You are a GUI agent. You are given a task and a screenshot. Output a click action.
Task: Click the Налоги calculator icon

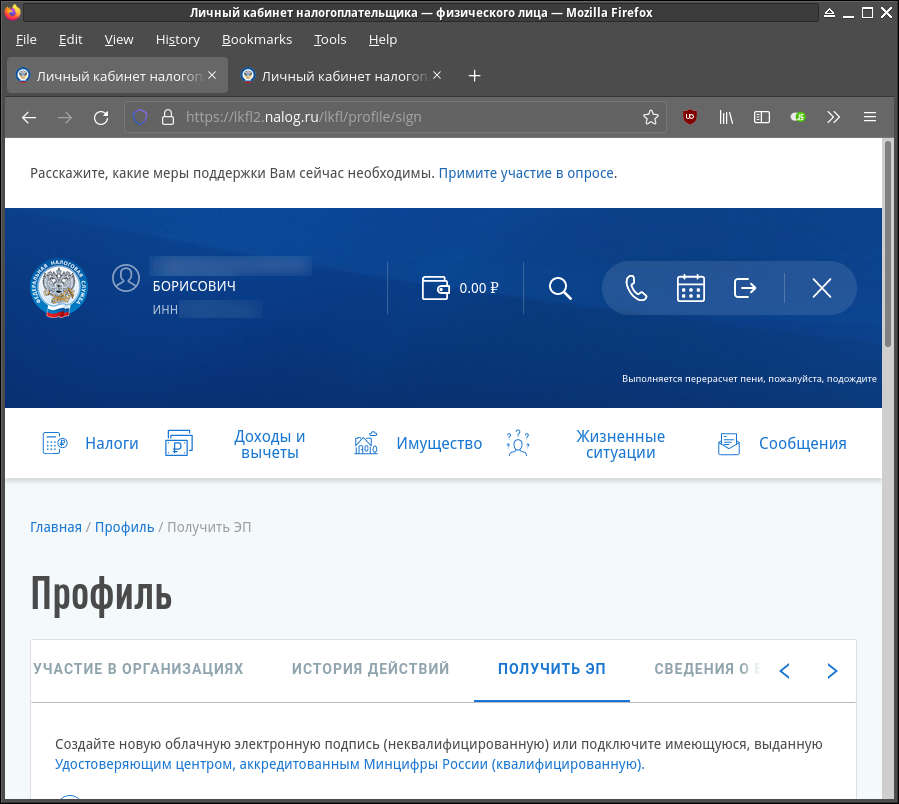click(x=55, y=443)
